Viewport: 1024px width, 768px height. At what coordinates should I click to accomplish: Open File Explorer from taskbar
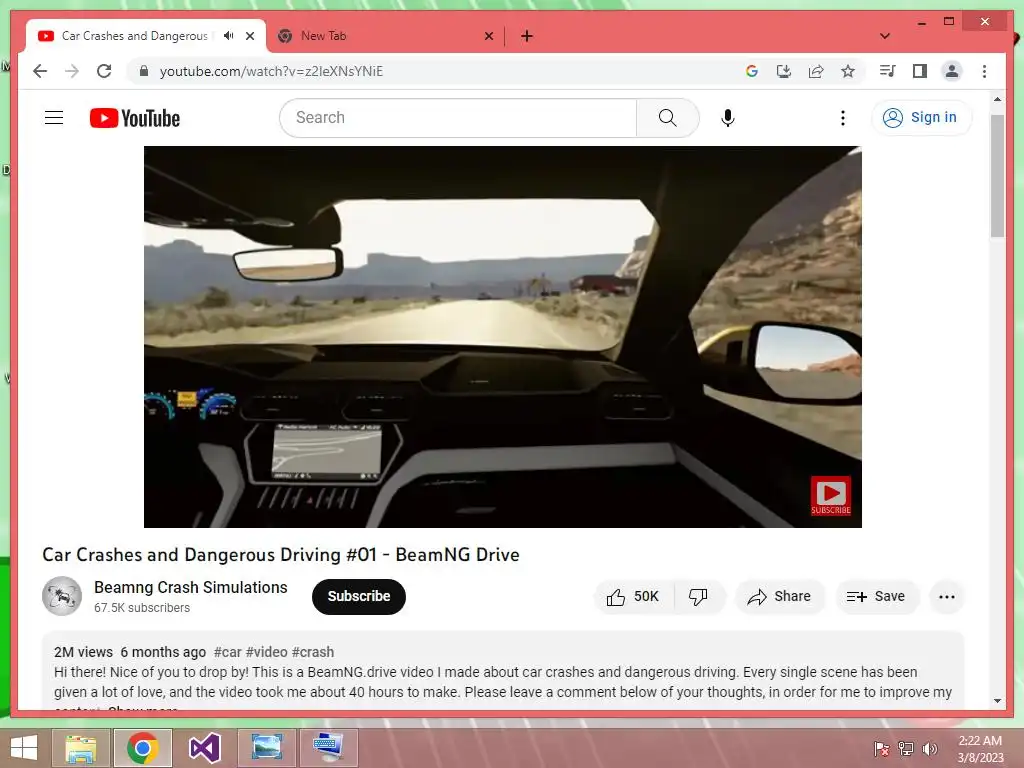coord(80,748)
